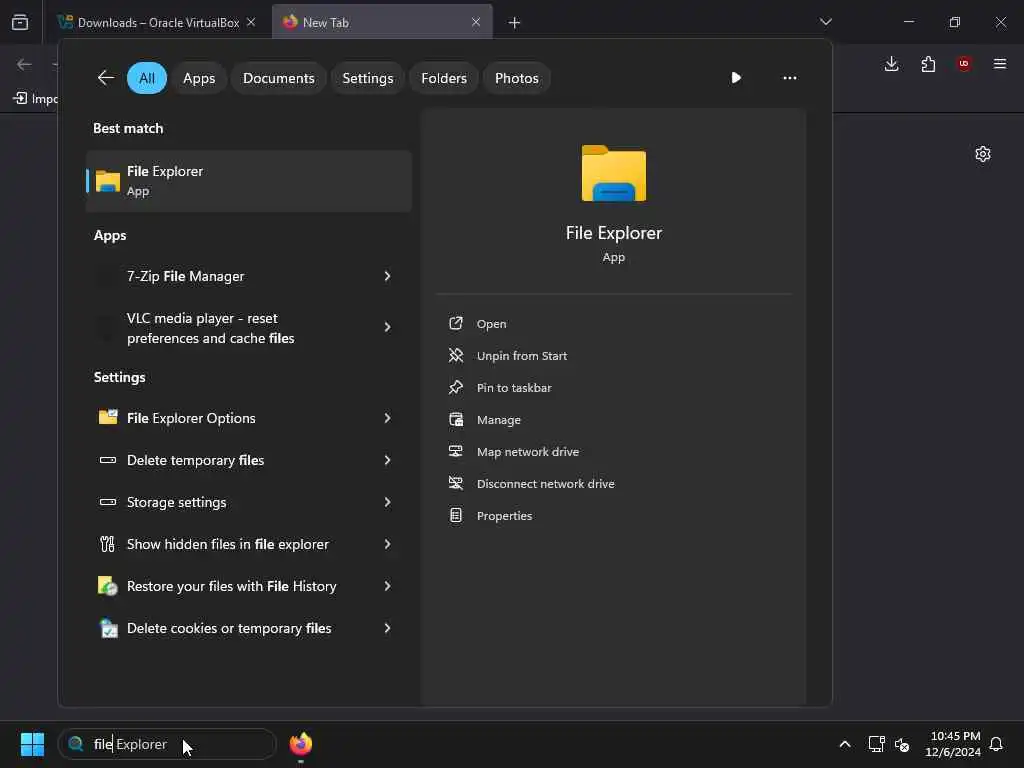This screenshot has width=1024, height=768.
Task: Go back with the search panel arrow
Action: point(106,78)
